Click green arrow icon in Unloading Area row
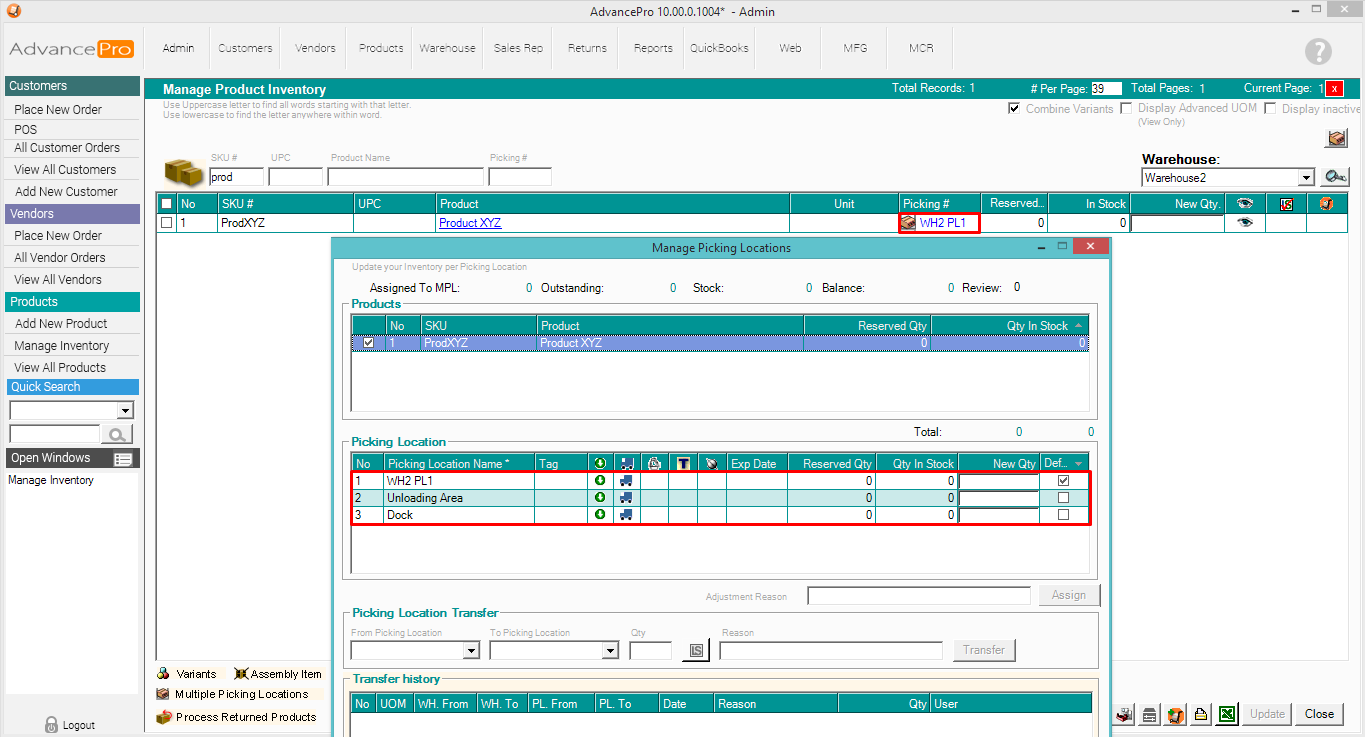1365x737 pixels. tap(600, 498)
